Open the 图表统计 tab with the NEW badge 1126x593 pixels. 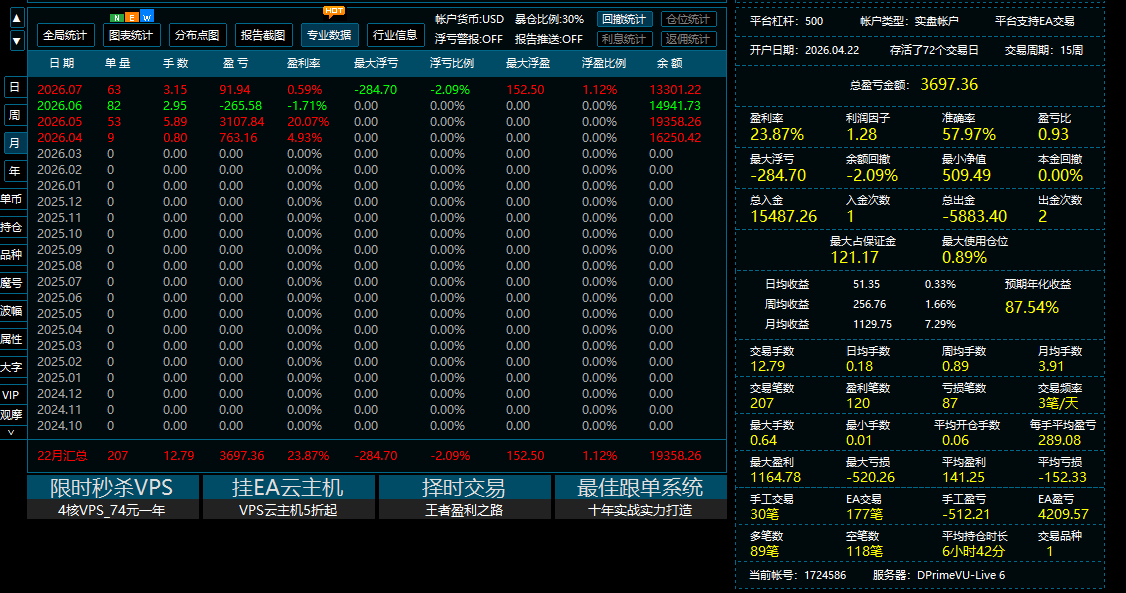[x=131, y=35]
